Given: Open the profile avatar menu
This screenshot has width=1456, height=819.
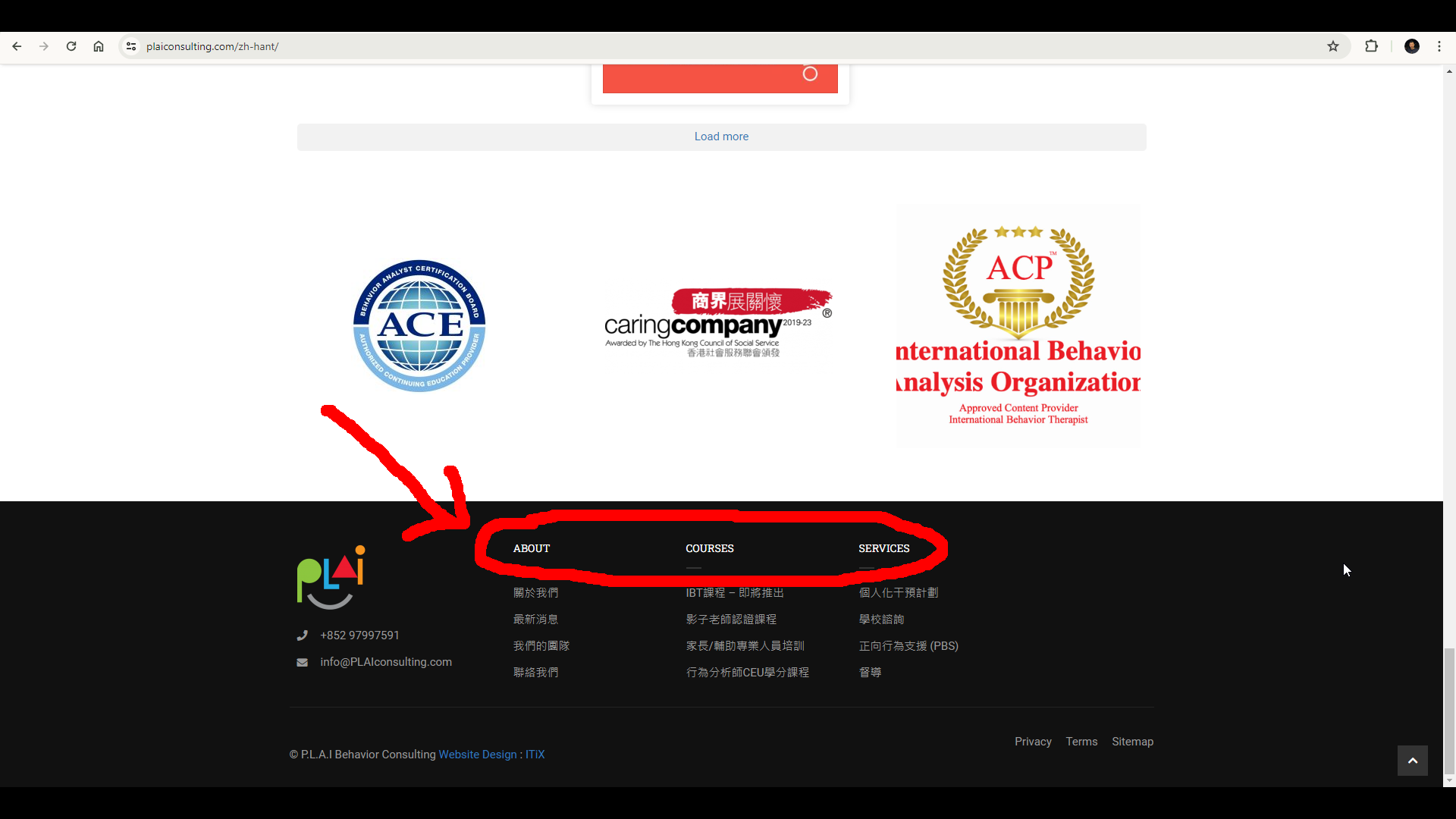Looking at the screenshot, I should tap(1412, 46).
